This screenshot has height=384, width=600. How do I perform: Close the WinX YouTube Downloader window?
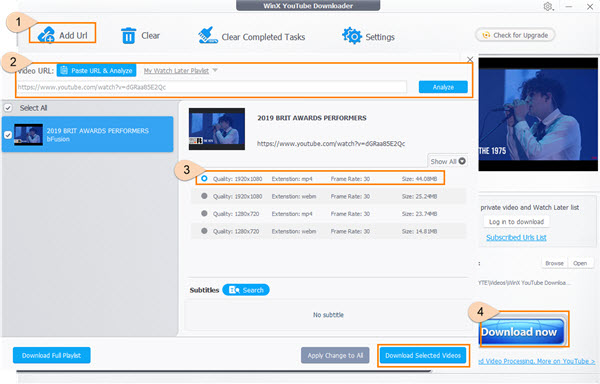click(590, 7)
